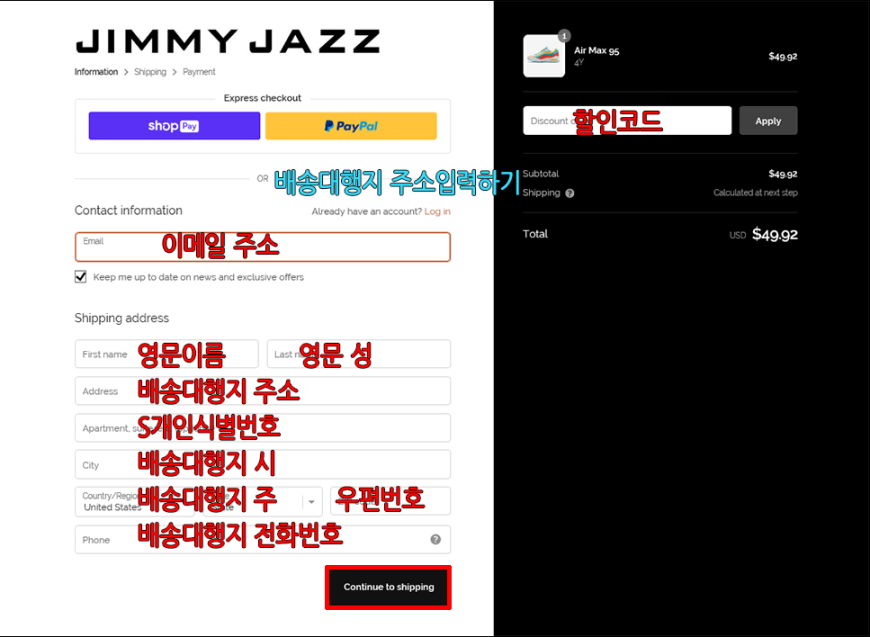Open the State dropdown arrow
This screenshot has width=870, height=637.
[x=311, y=502]
